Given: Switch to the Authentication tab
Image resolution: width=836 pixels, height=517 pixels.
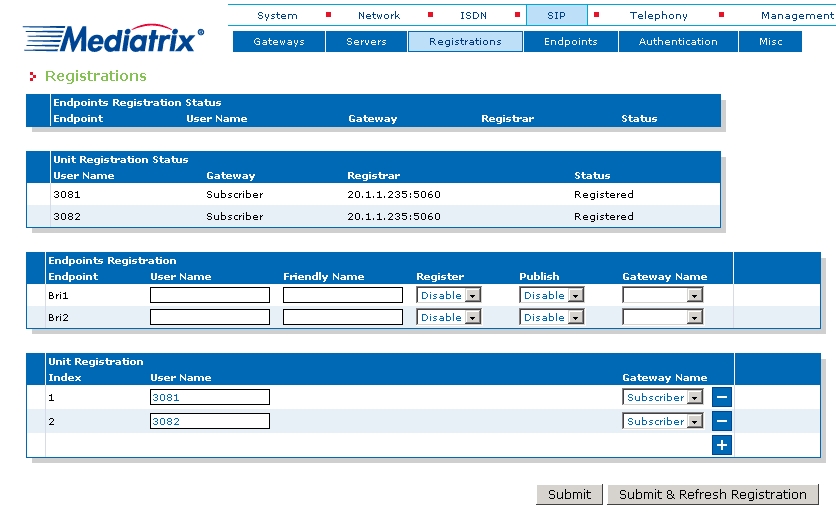Looking at the screenshot, I should point(678,42).
